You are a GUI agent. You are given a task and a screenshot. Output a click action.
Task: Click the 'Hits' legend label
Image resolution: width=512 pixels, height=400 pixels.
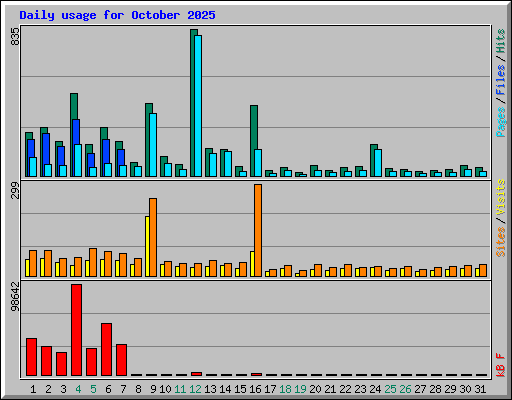[x=500, y=41]
